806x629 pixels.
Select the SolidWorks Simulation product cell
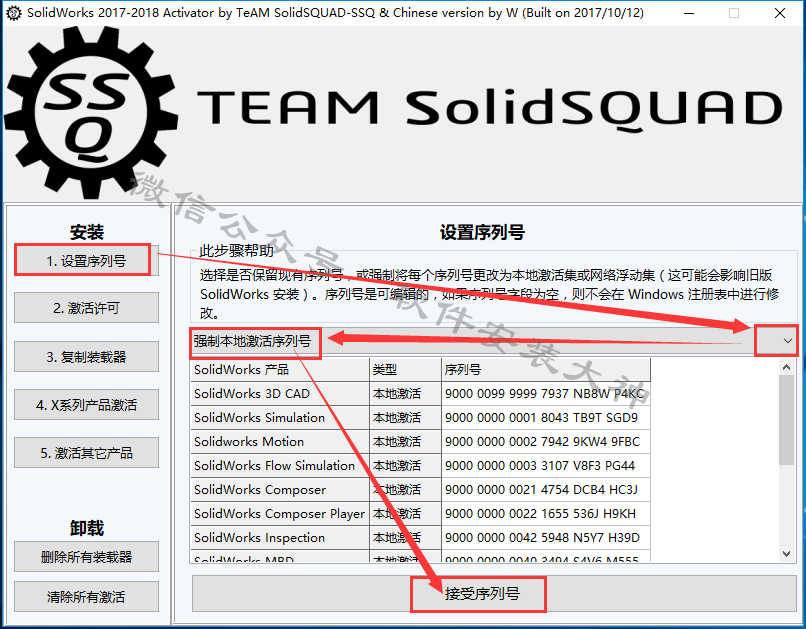point(280,418)
